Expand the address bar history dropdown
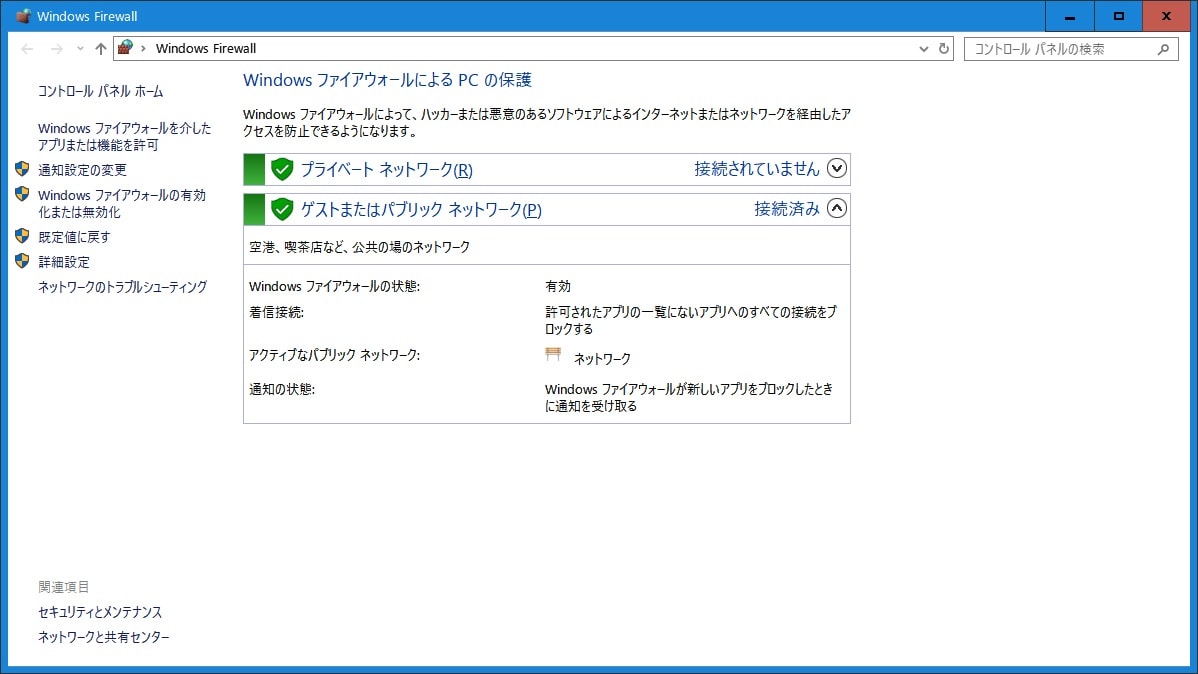This screenshot has width=1198, height=674. (924, 49)
